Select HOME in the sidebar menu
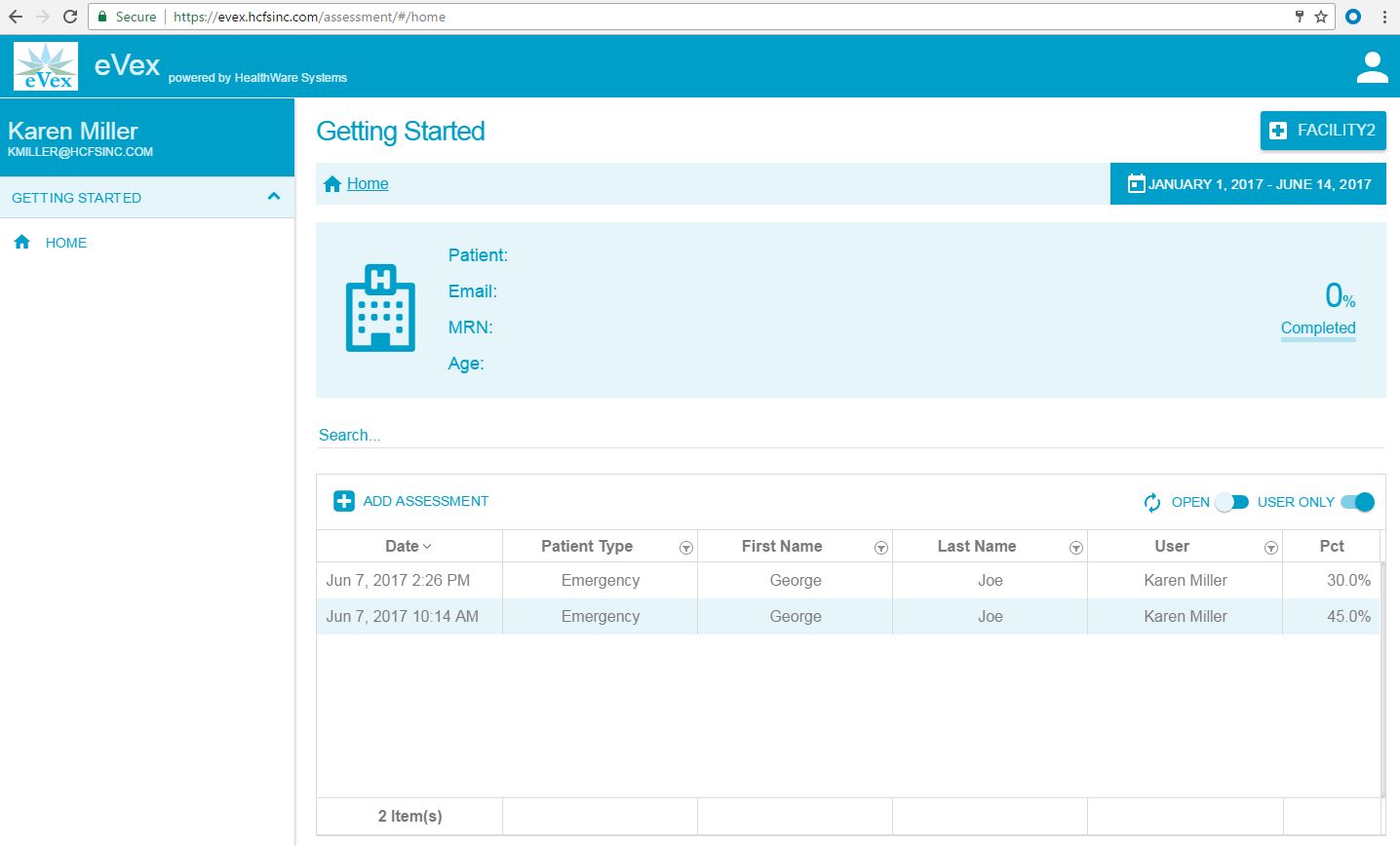 pyautogui.click(x=65, y=243)
